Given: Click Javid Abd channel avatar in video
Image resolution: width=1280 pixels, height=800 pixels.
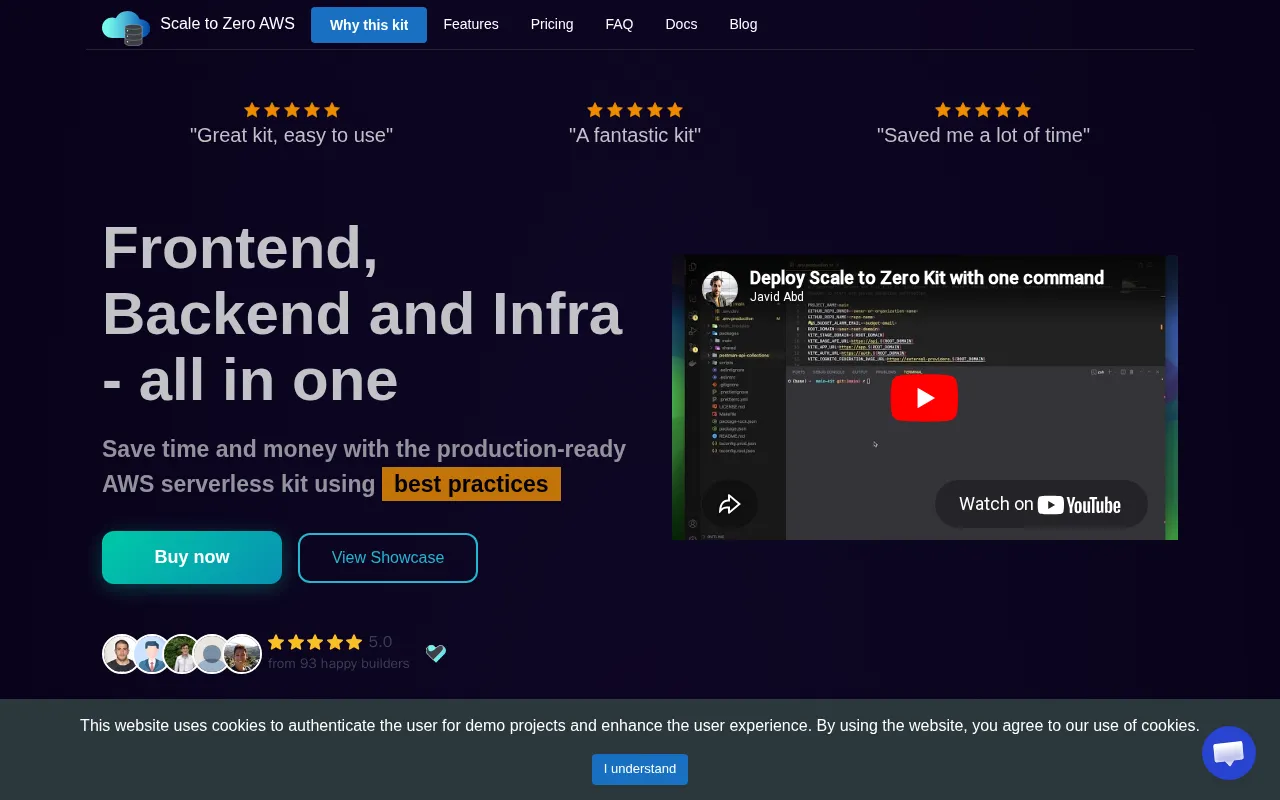Looking at the screenshot, I should pos(720,288).
